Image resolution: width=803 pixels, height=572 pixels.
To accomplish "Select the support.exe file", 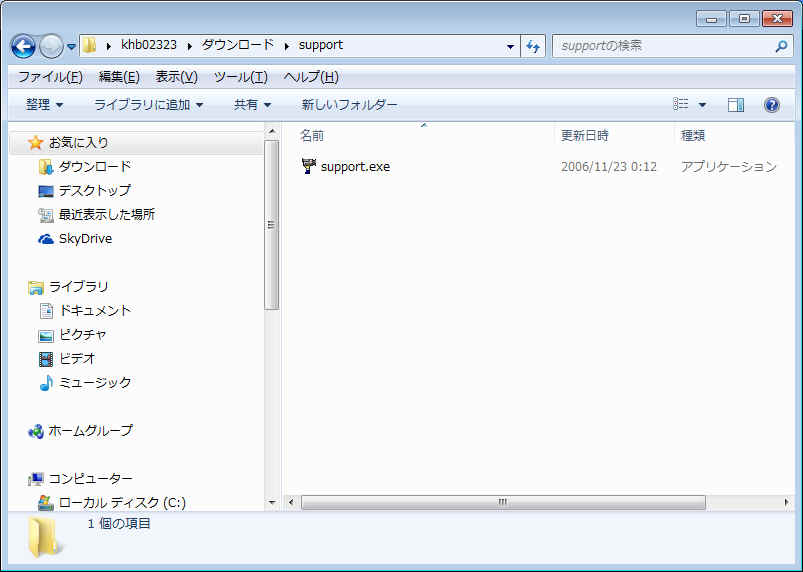I will 355,167.
